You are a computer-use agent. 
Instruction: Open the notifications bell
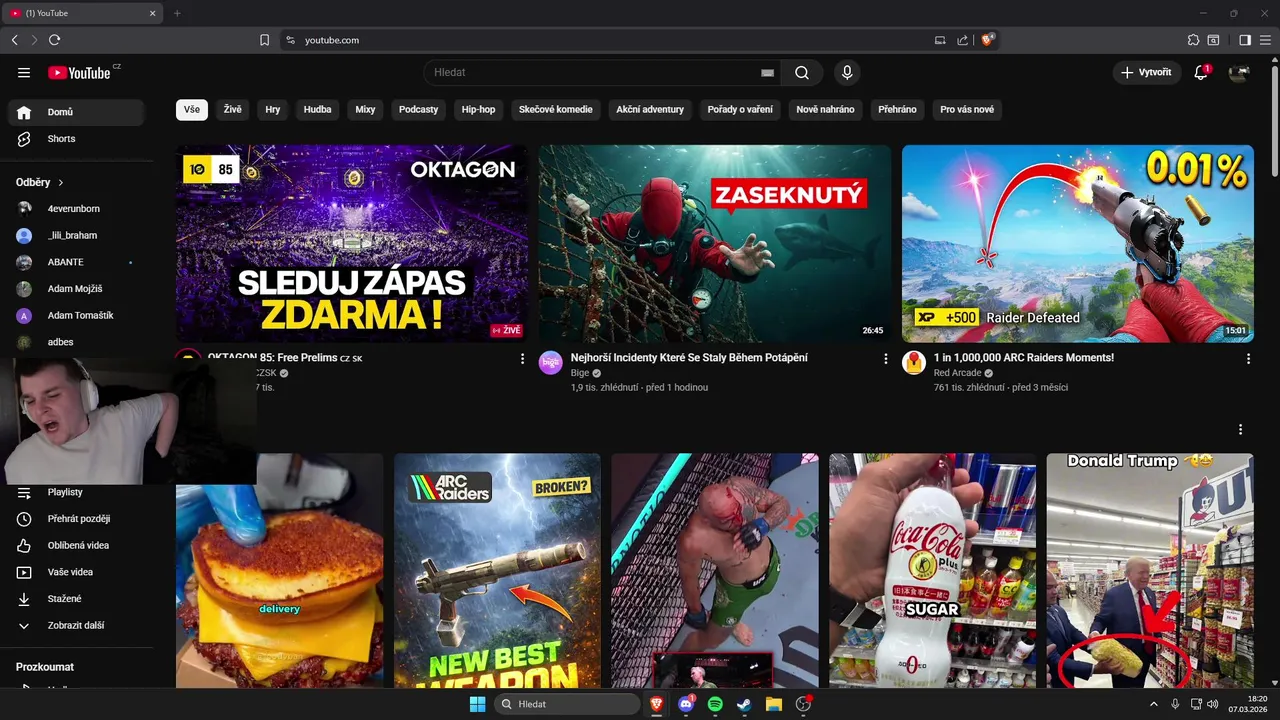point(1201,72)
